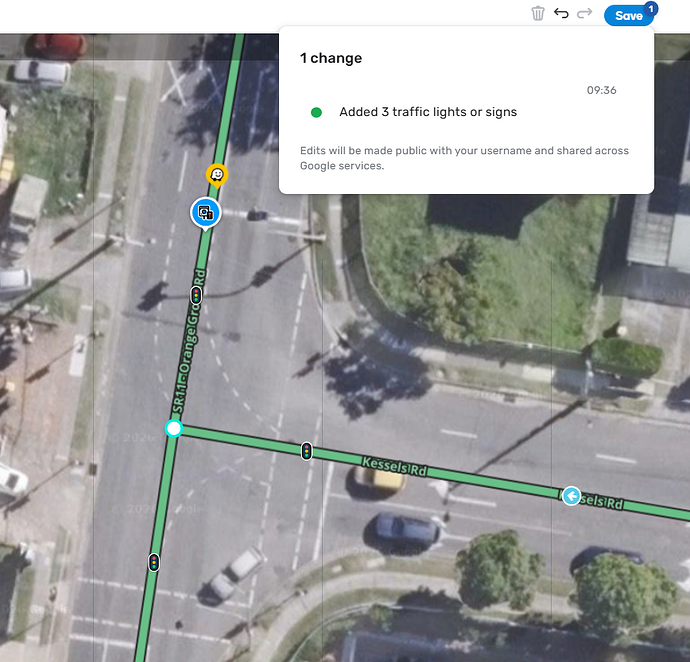The width and height of the screenshot is (690, 662).
Task: Save the pending map edits
Action: (628, 16)
